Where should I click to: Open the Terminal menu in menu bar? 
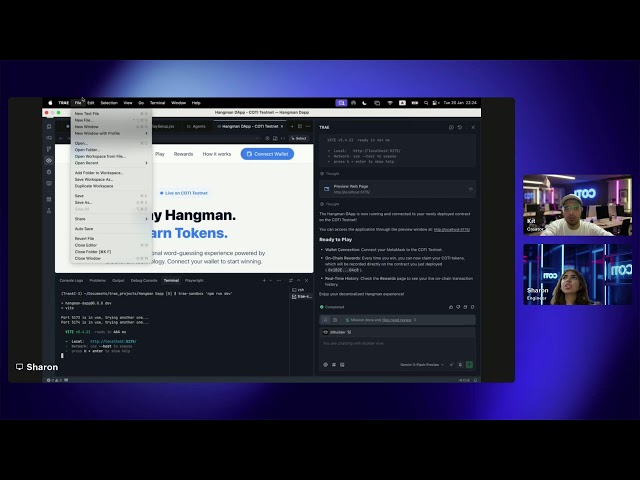pyautogui.click(x=157, y=103)
